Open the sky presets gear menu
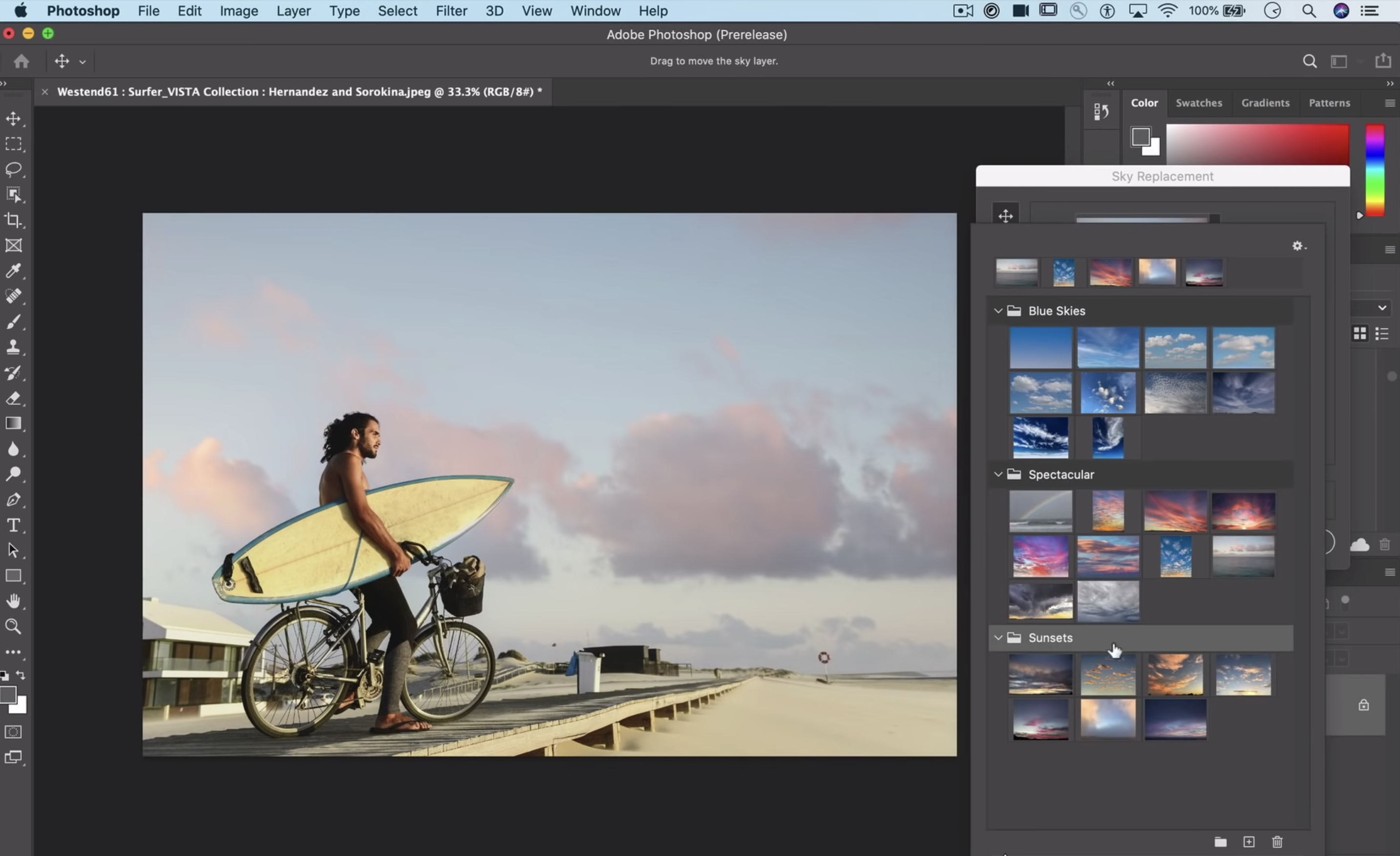 [1299, 246]
